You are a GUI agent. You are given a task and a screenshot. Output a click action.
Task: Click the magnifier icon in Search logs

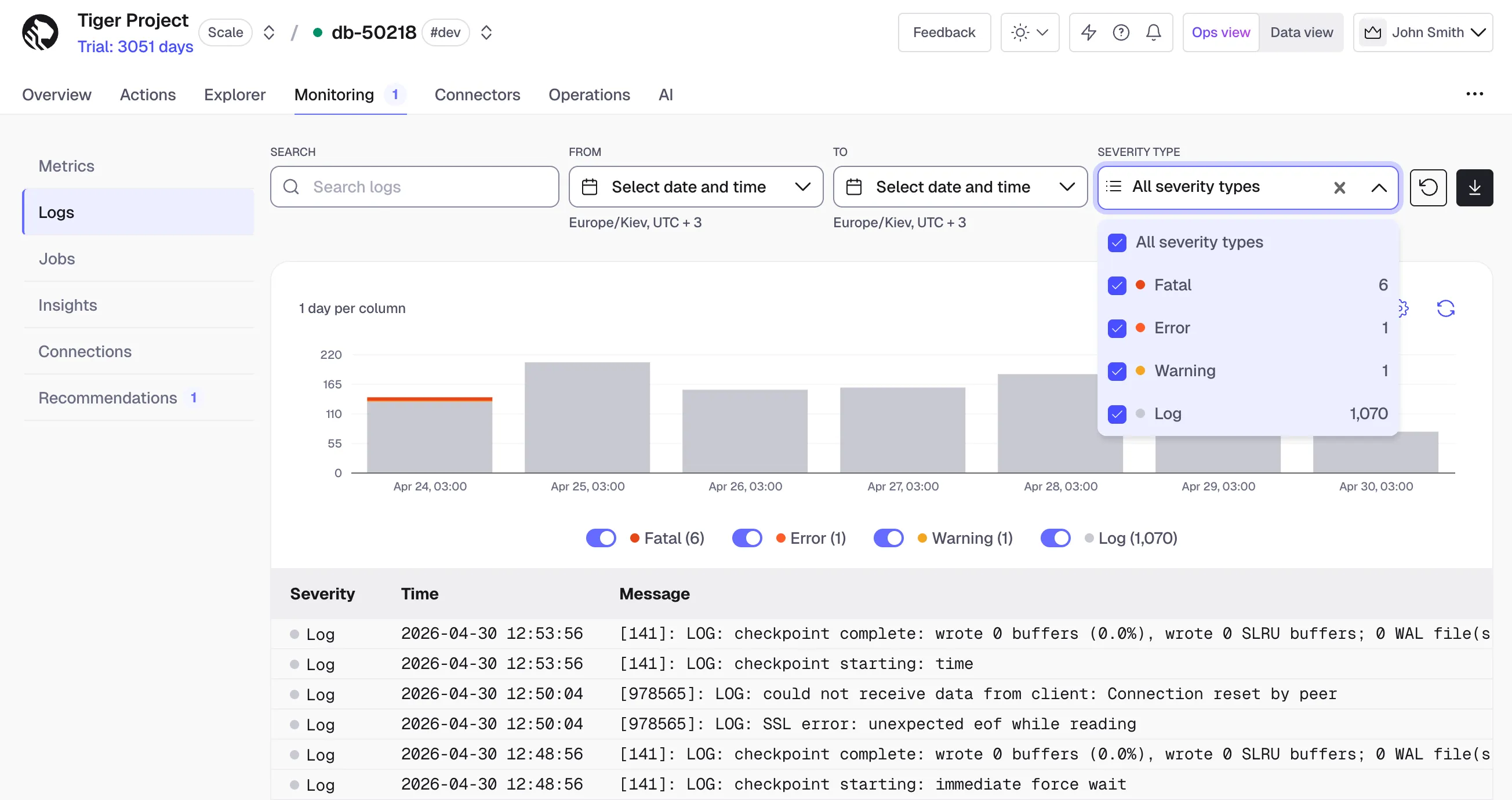291,187
